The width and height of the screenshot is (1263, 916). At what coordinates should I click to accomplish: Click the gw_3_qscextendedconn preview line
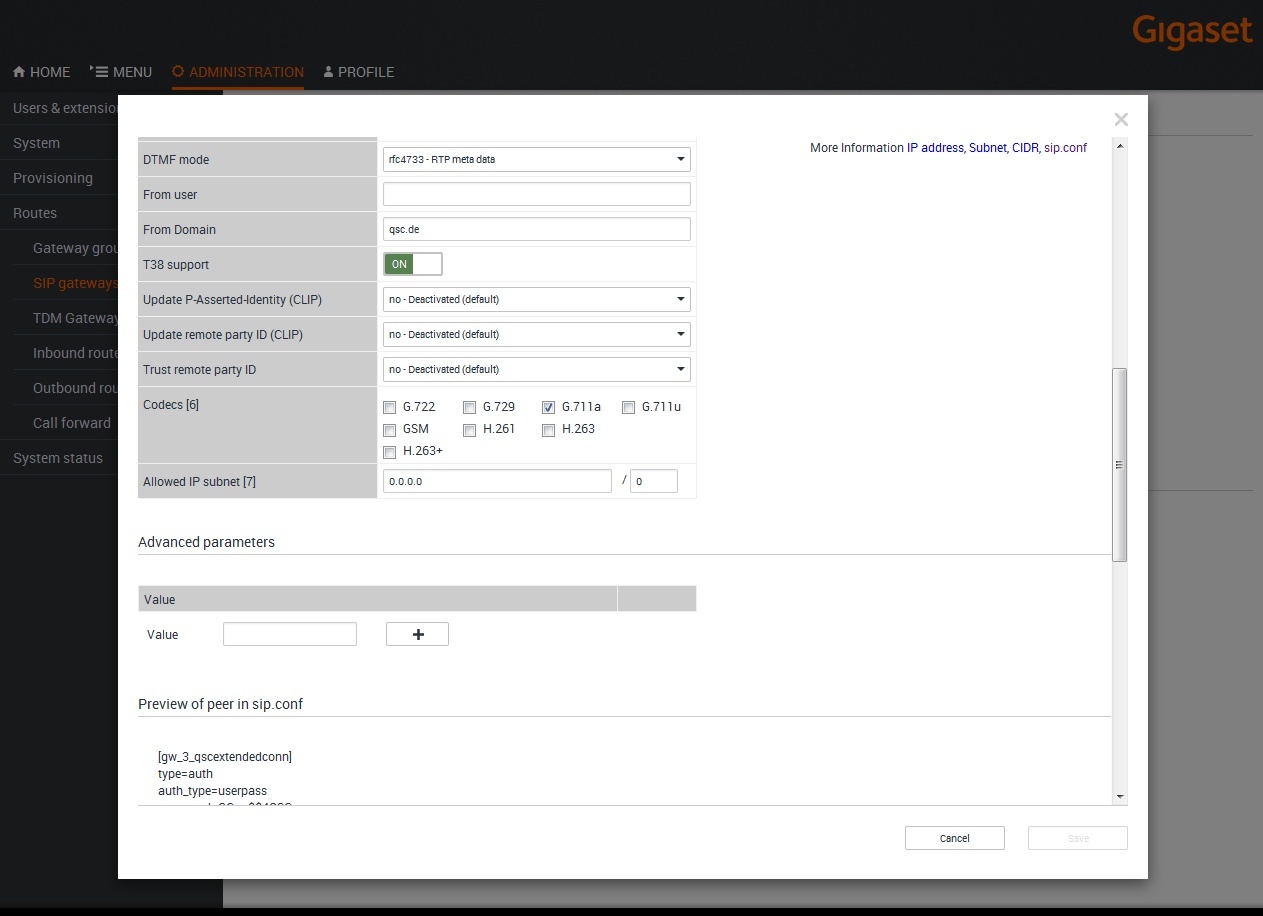[225, 757]
